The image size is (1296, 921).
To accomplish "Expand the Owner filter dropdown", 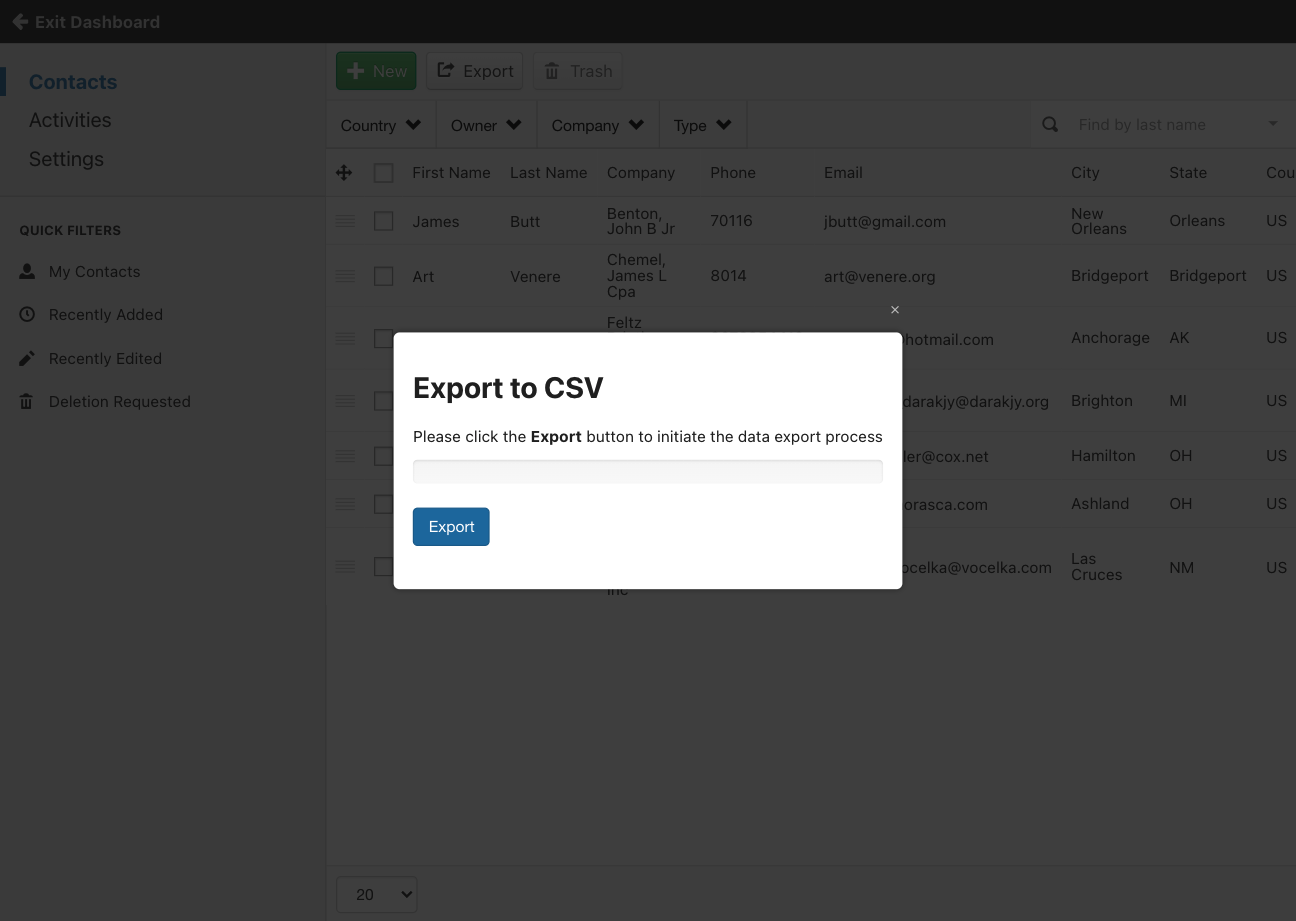I will pyautogui.click(x=486, y=125).
